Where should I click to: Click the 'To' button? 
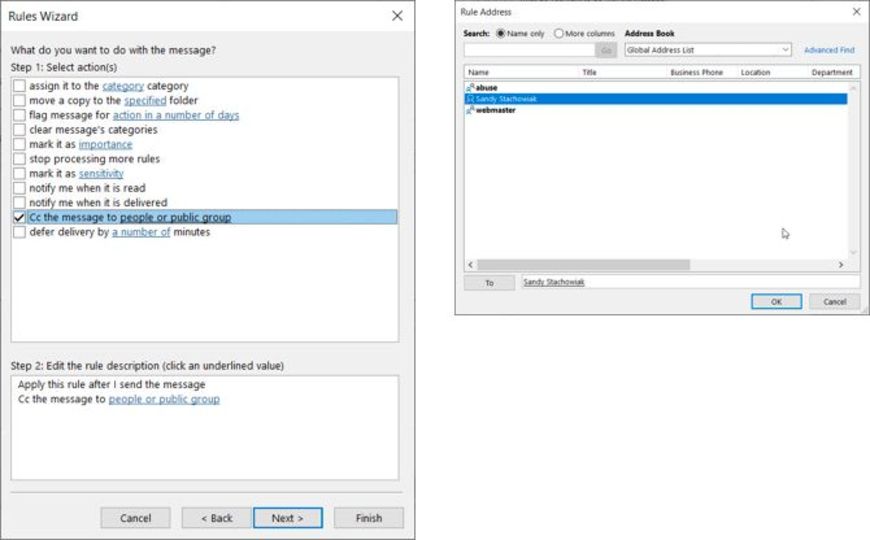(489, 283)
